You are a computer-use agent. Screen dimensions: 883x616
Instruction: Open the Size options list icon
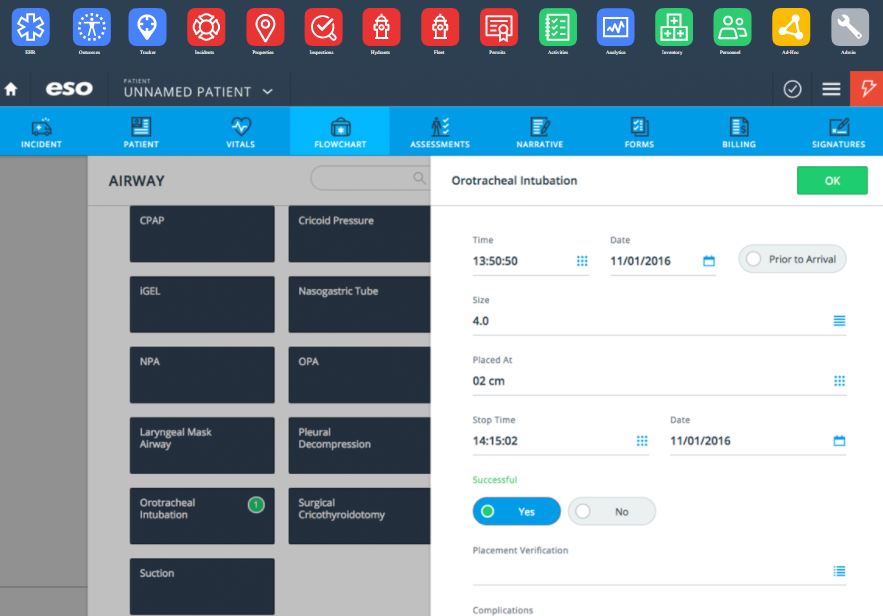coord(839,320)
